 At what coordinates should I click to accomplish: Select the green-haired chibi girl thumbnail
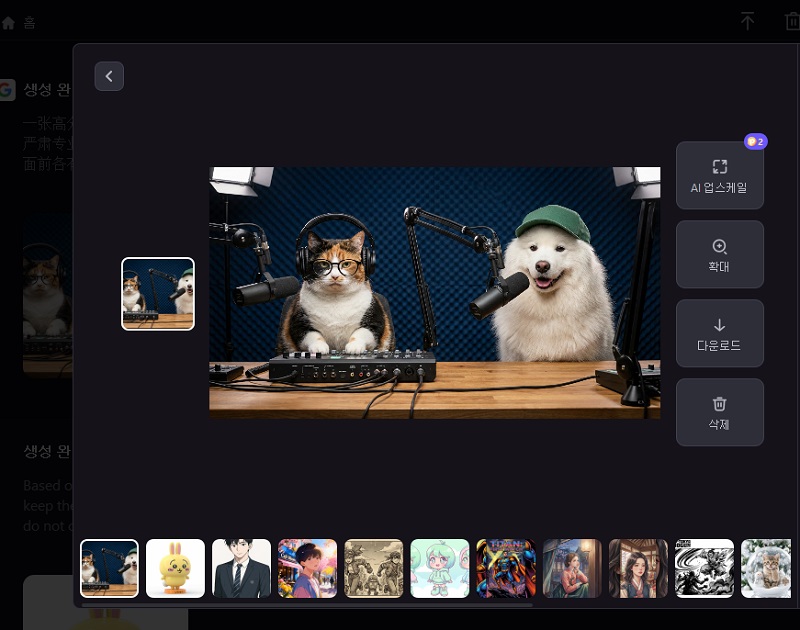click(440, 568)
